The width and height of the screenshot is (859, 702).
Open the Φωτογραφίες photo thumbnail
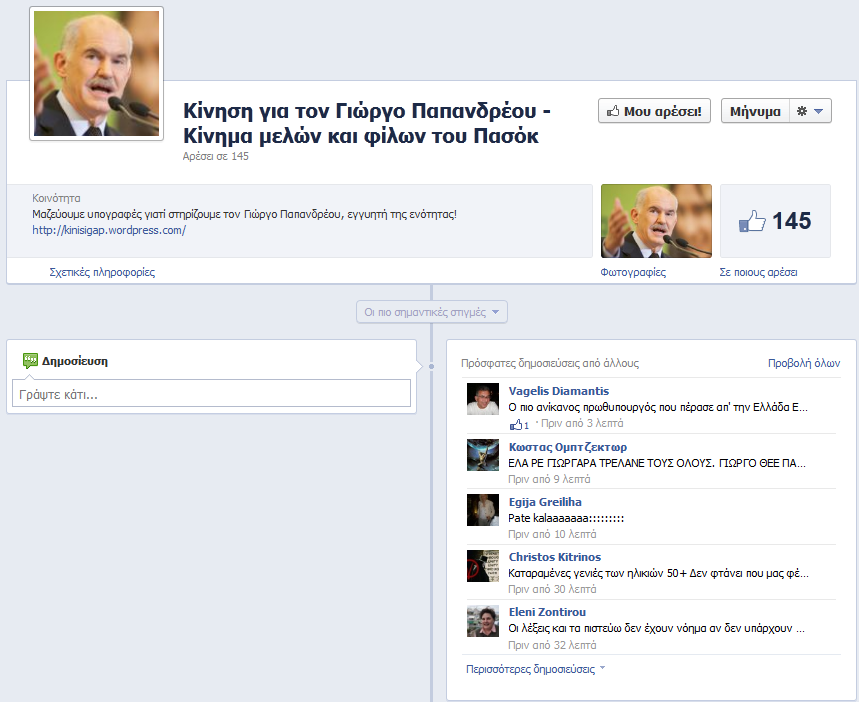(x=656, y=222)
